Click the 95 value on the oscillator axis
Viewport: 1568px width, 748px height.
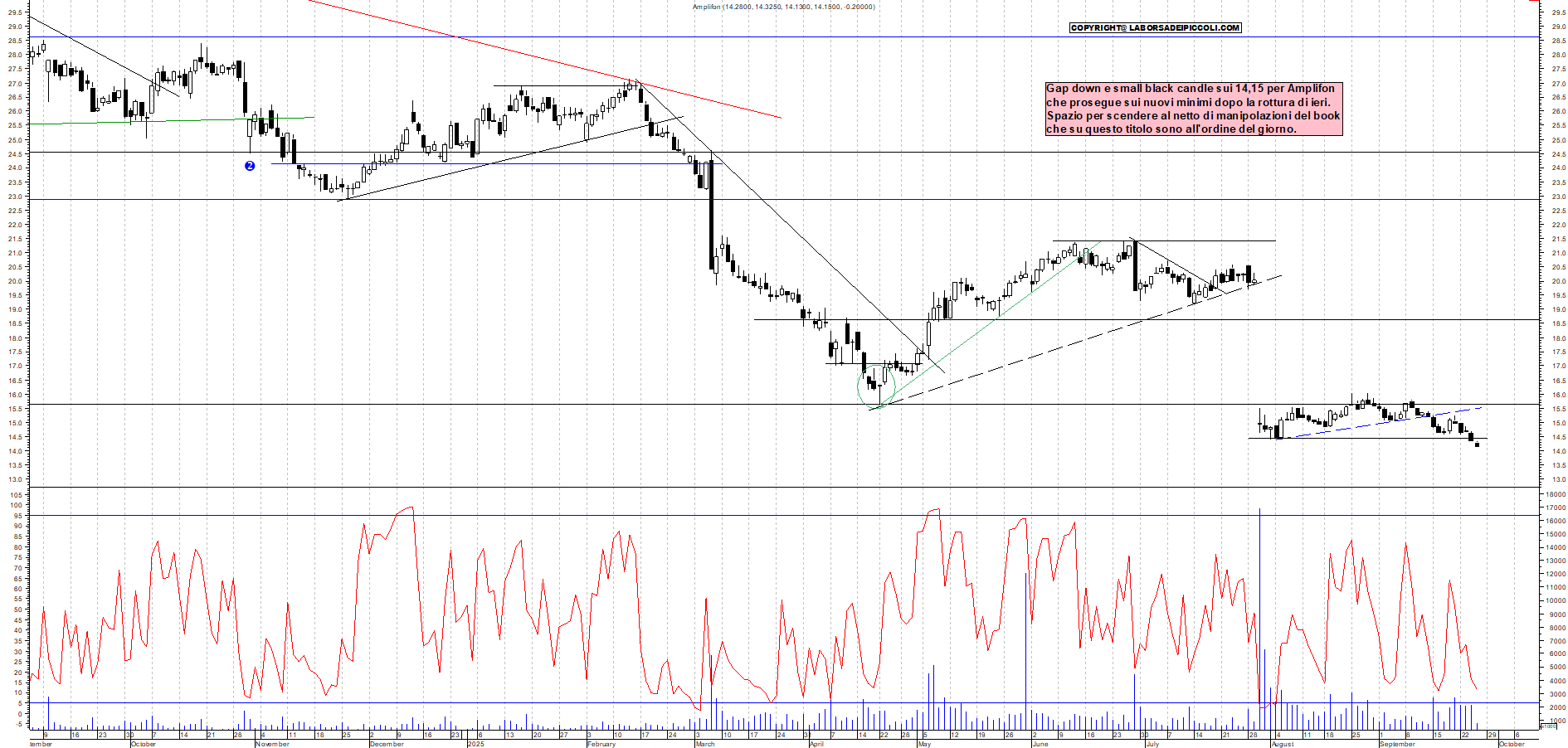coord(18,516)
